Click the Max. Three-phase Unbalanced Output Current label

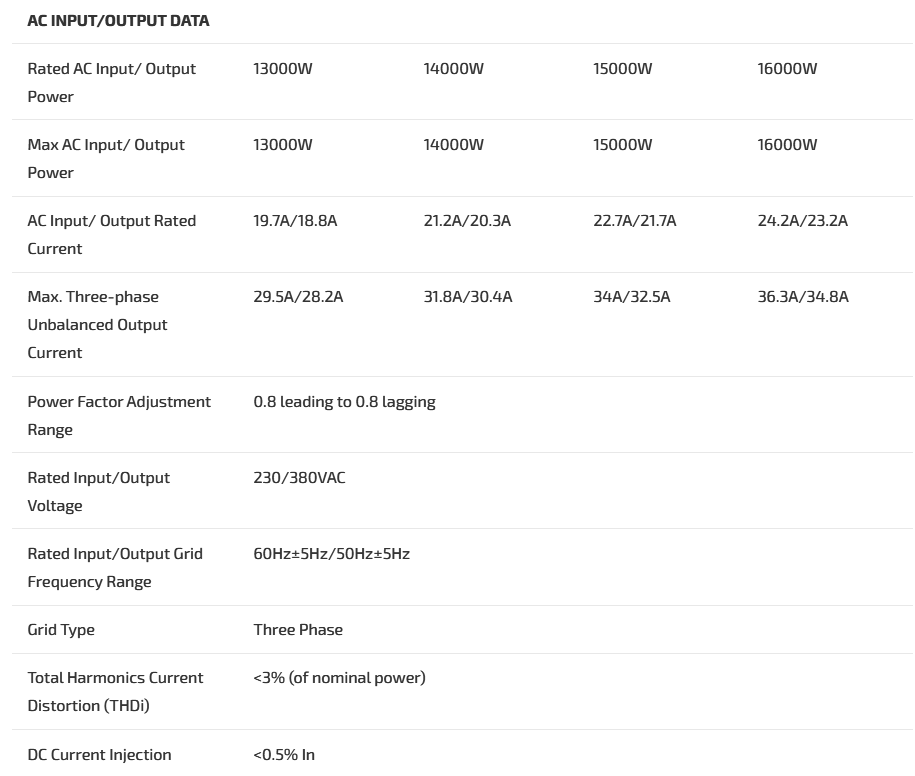pos(97,324)
